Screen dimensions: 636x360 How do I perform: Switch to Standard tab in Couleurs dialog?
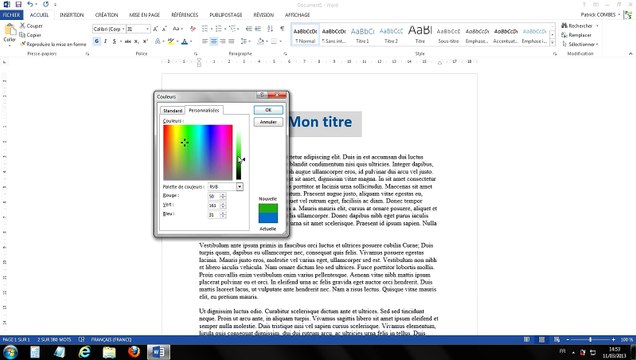[x=173, y=111]
